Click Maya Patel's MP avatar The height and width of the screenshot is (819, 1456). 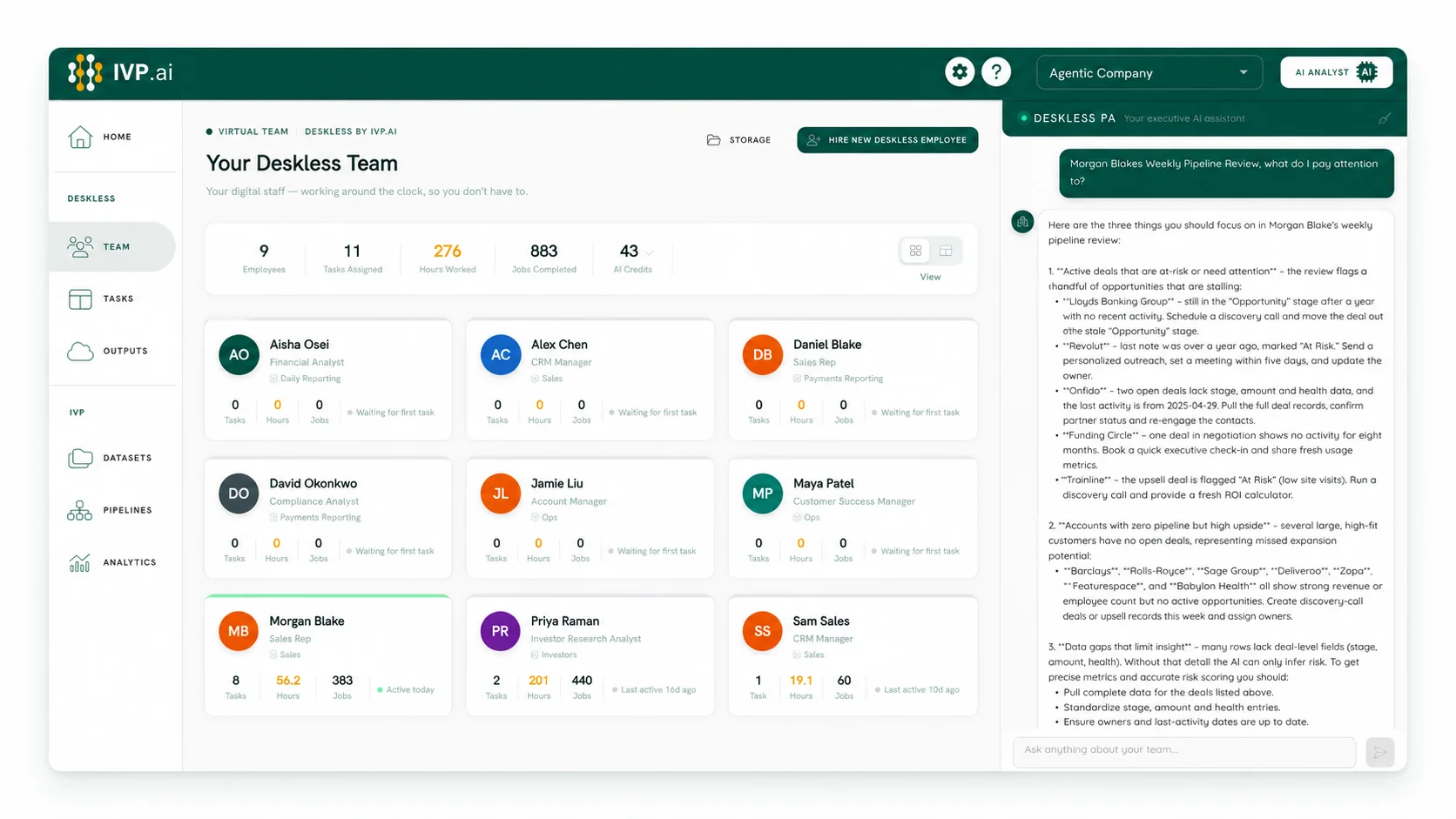763,493
